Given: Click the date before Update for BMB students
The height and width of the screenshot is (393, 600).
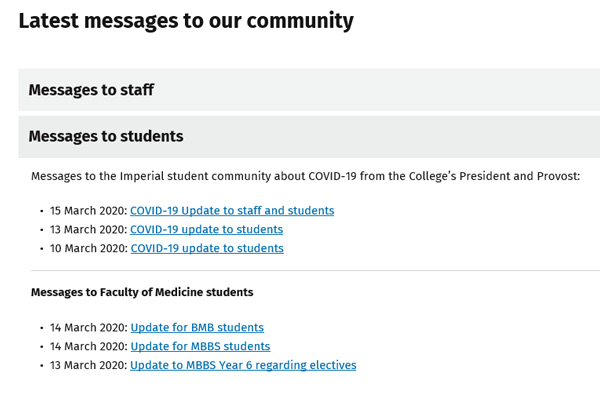Looking at the screenshot, I should coord(88,327).
